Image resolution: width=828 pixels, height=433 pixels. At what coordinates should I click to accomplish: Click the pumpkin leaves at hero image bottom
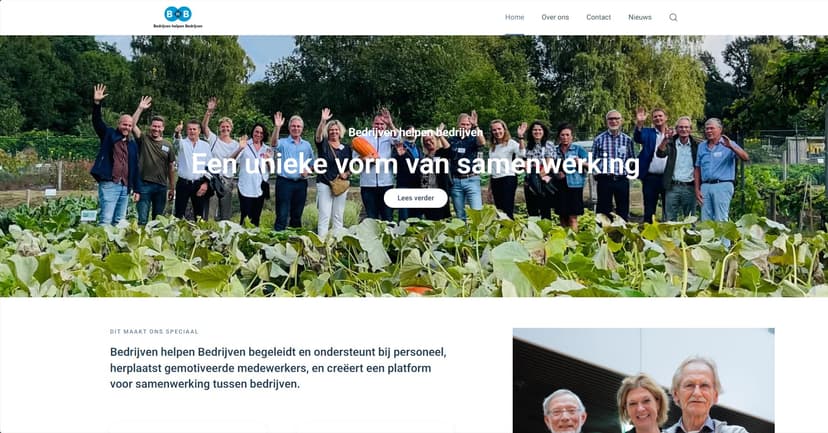click(x=414, y=256)
